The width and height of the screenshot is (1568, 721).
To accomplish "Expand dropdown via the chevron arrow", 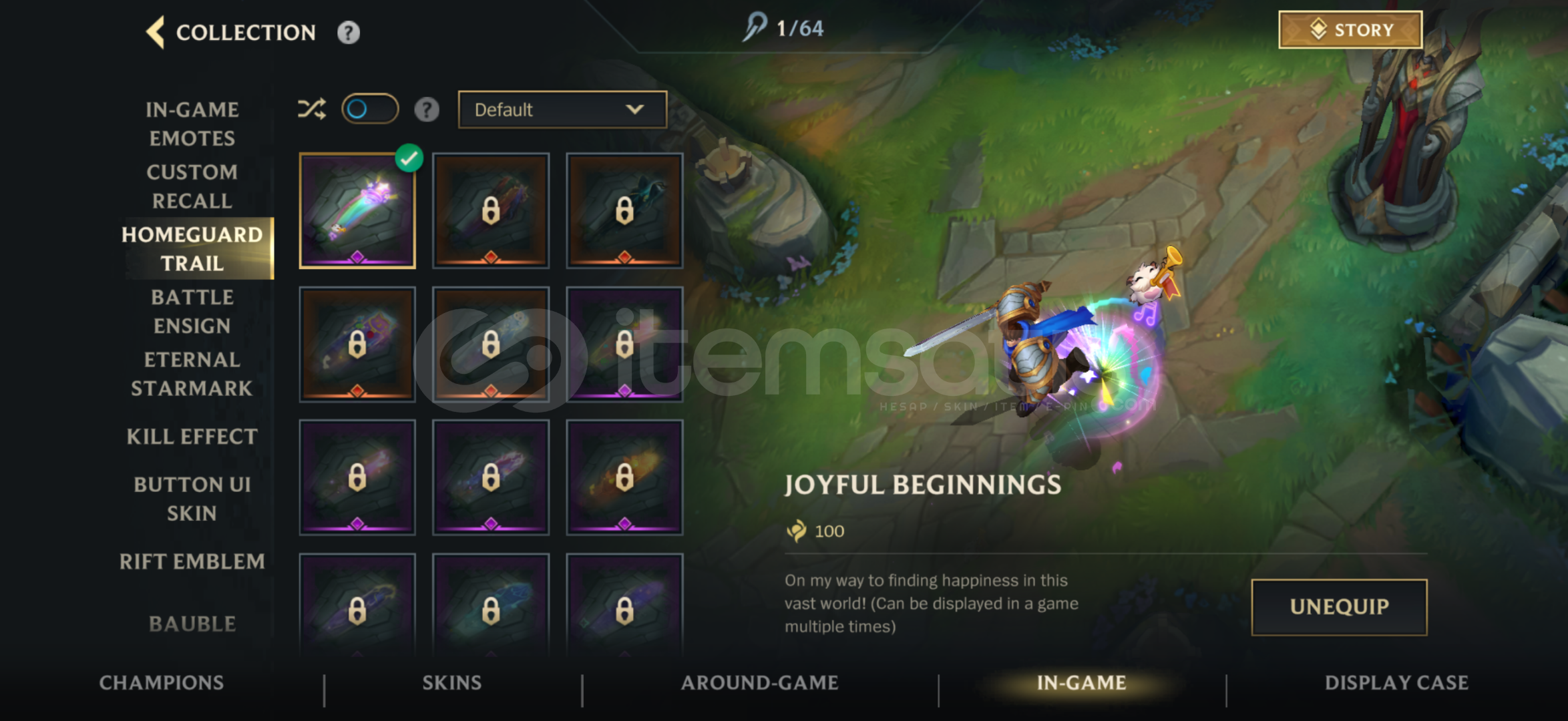I will click(635, 109).
